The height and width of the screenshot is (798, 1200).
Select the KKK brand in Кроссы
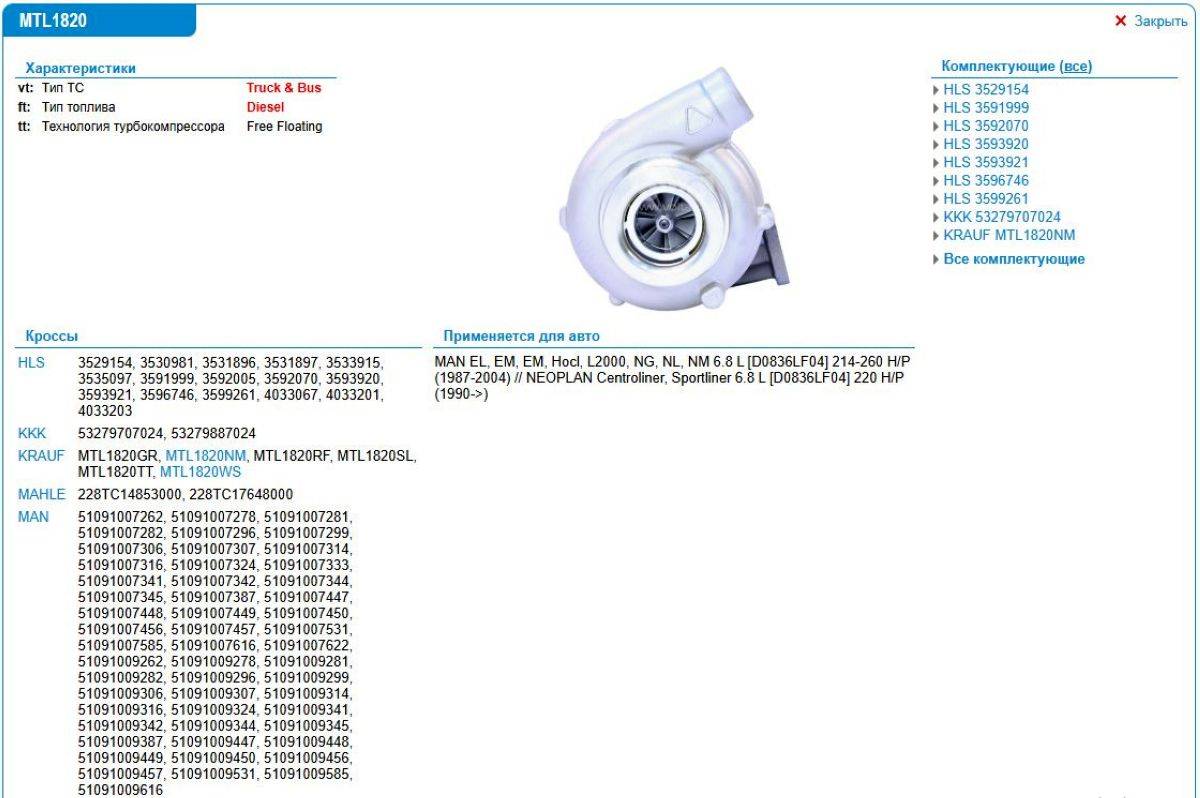coord(32,433)
